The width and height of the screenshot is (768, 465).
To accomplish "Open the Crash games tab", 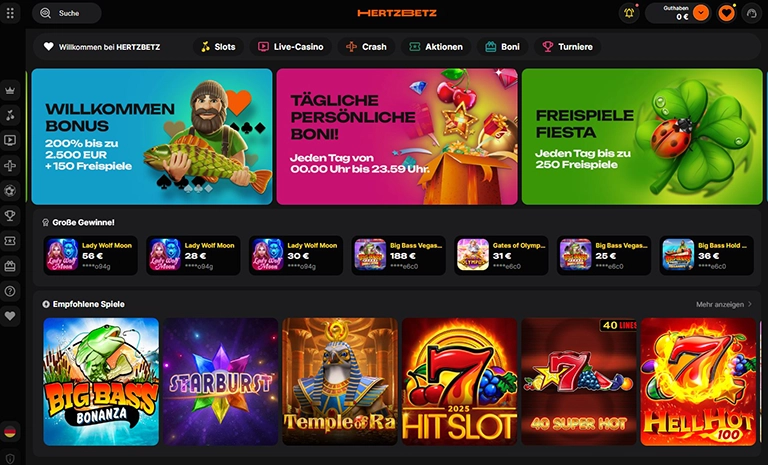I will click(366, 47).
